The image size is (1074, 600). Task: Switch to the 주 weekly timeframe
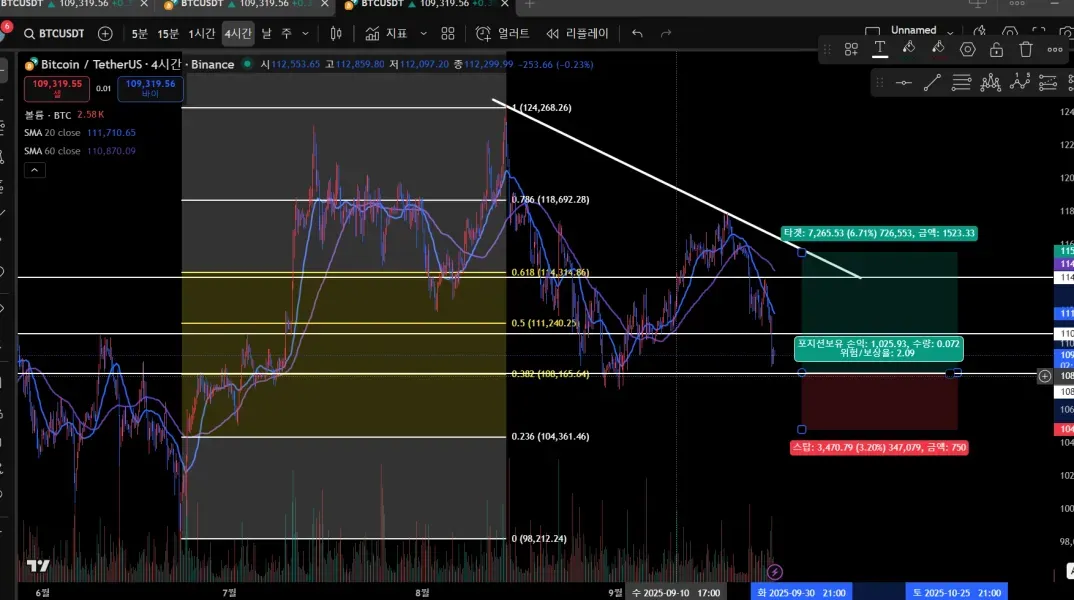click(x=286, y=34)
